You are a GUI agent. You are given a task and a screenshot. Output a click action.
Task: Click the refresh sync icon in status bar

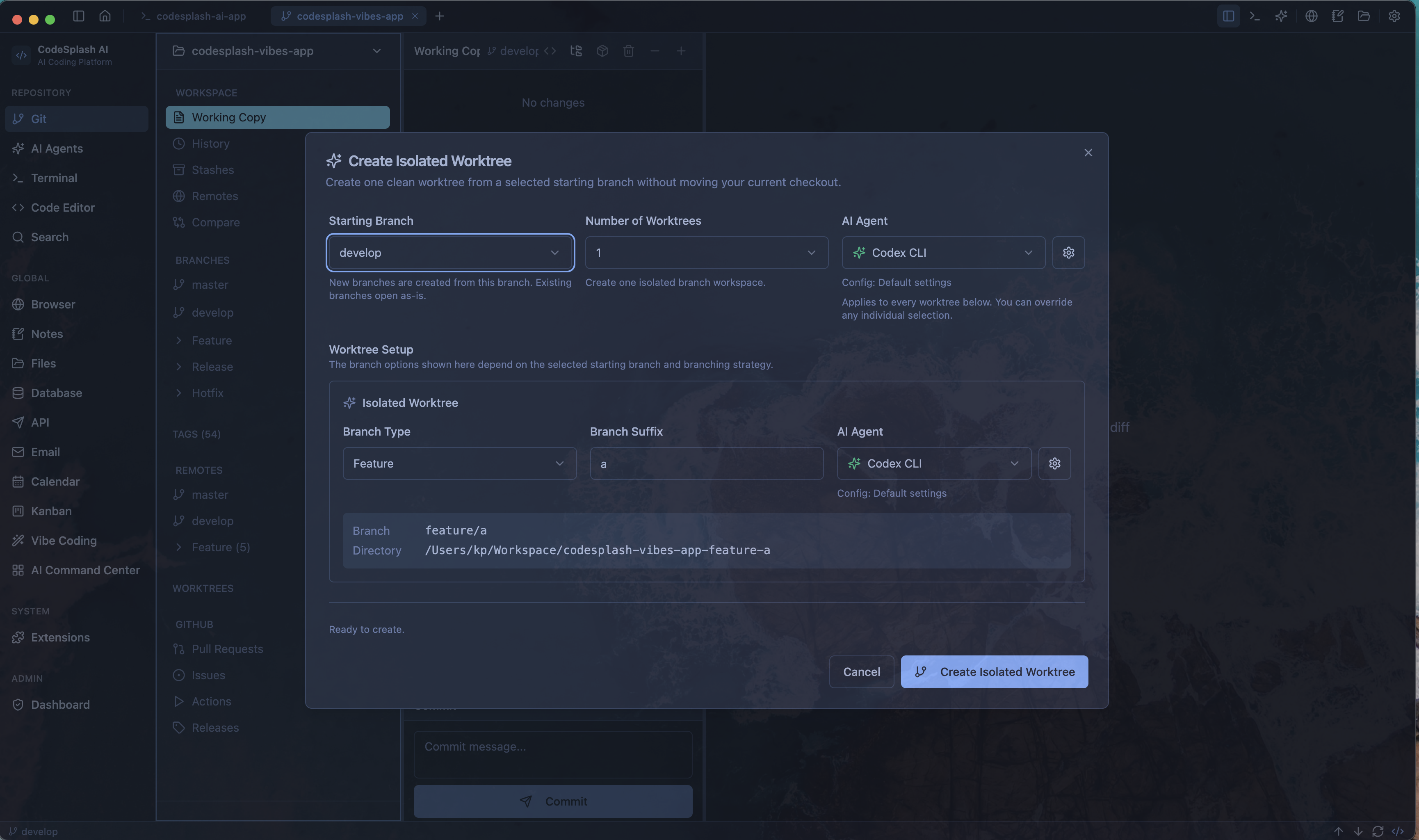pos(1378,831)
